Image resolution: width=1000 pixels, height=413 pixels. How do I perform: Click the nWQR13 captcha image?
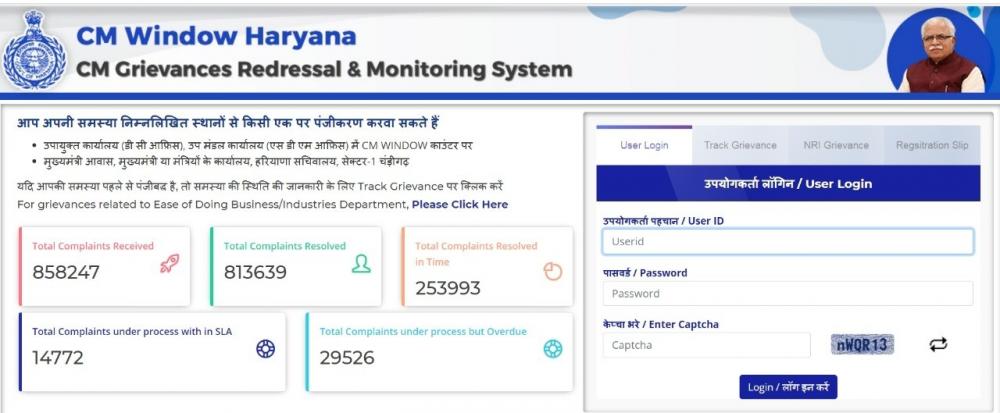(862, 345)
